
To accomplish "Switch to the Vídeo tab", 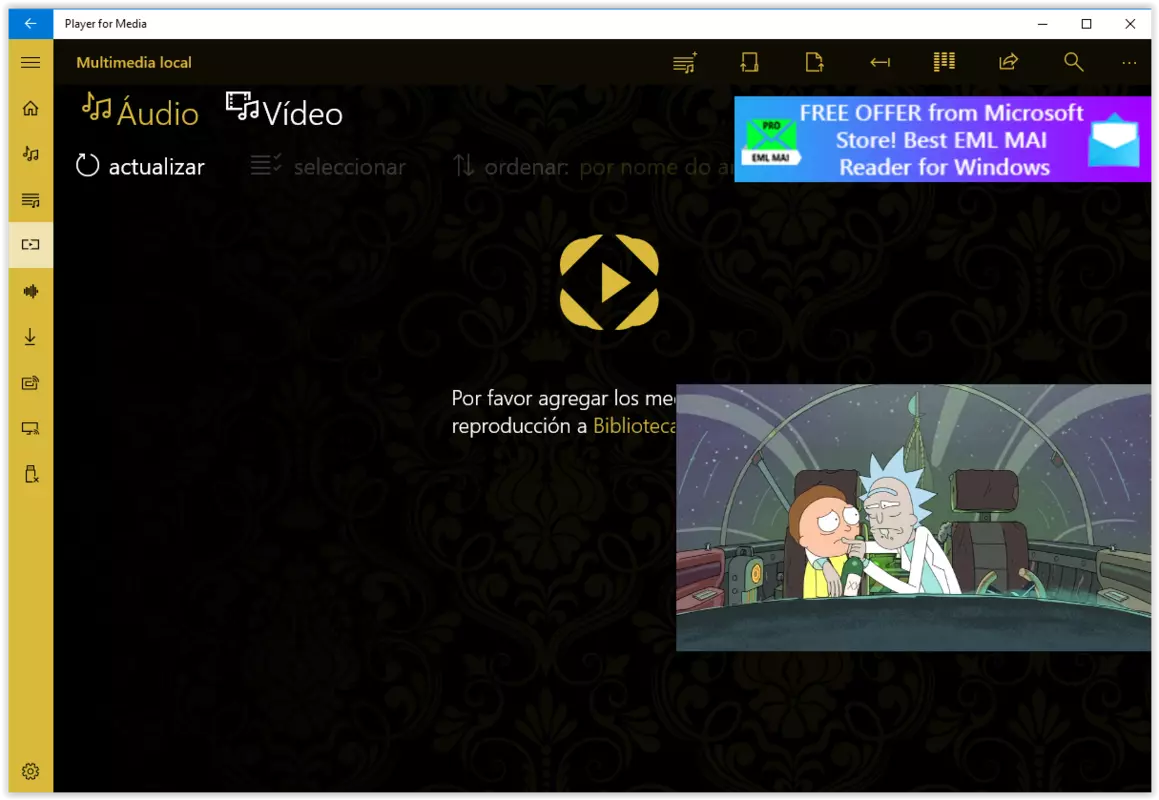I will (x=285, y=112).
